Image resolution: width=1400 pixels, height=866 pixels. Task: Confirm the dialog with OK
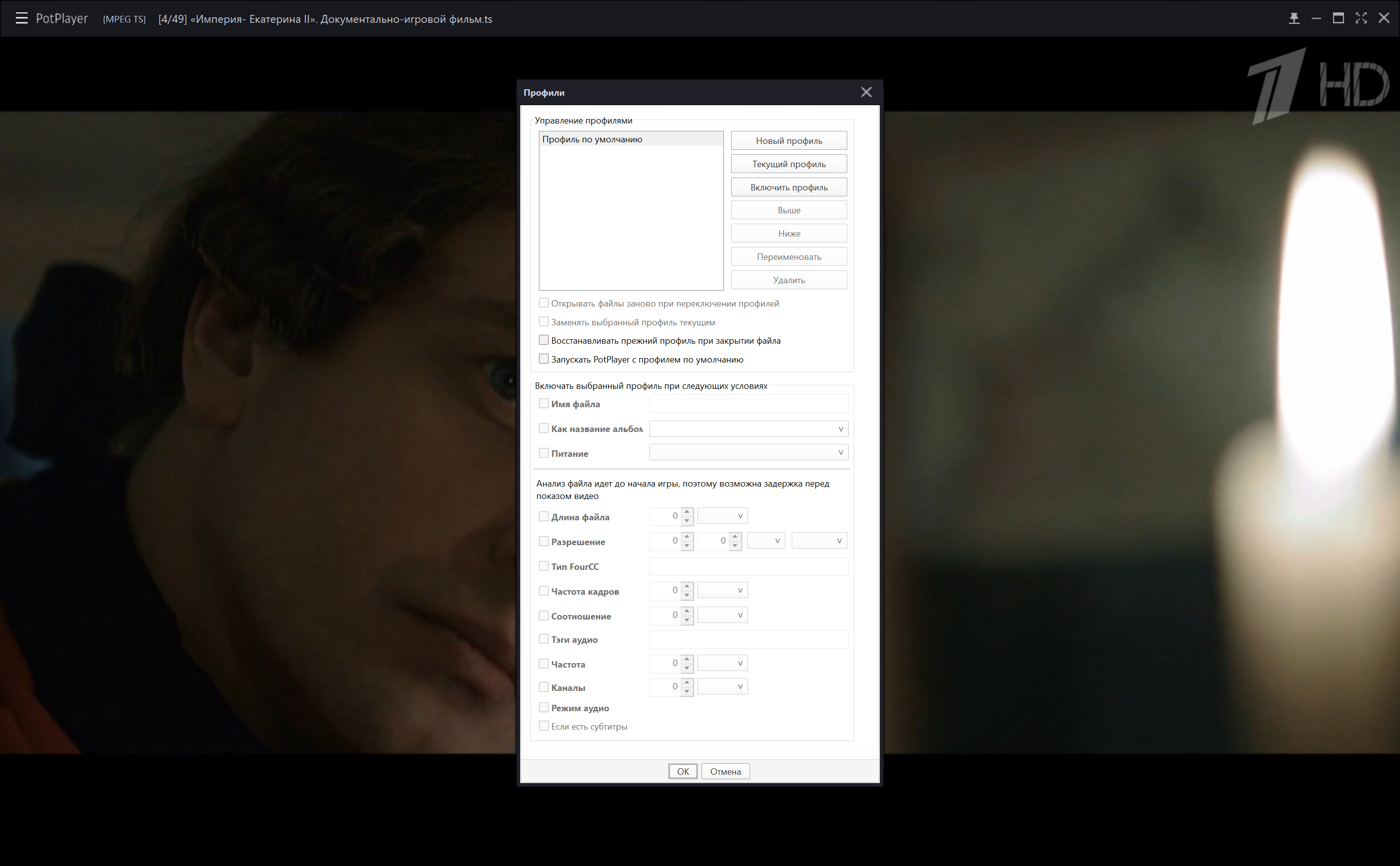(683, 771)
